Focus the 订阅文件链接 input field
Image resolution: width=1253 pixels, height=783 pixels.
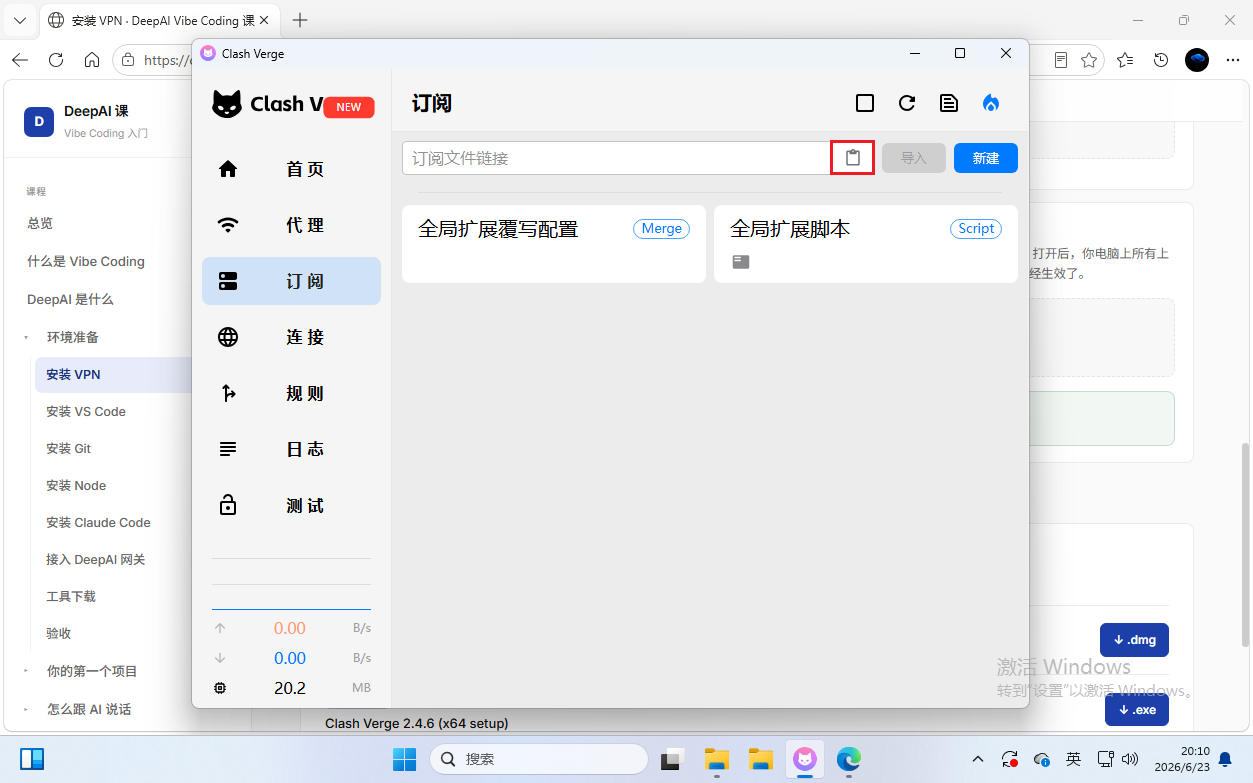click(x=616, y=158)
